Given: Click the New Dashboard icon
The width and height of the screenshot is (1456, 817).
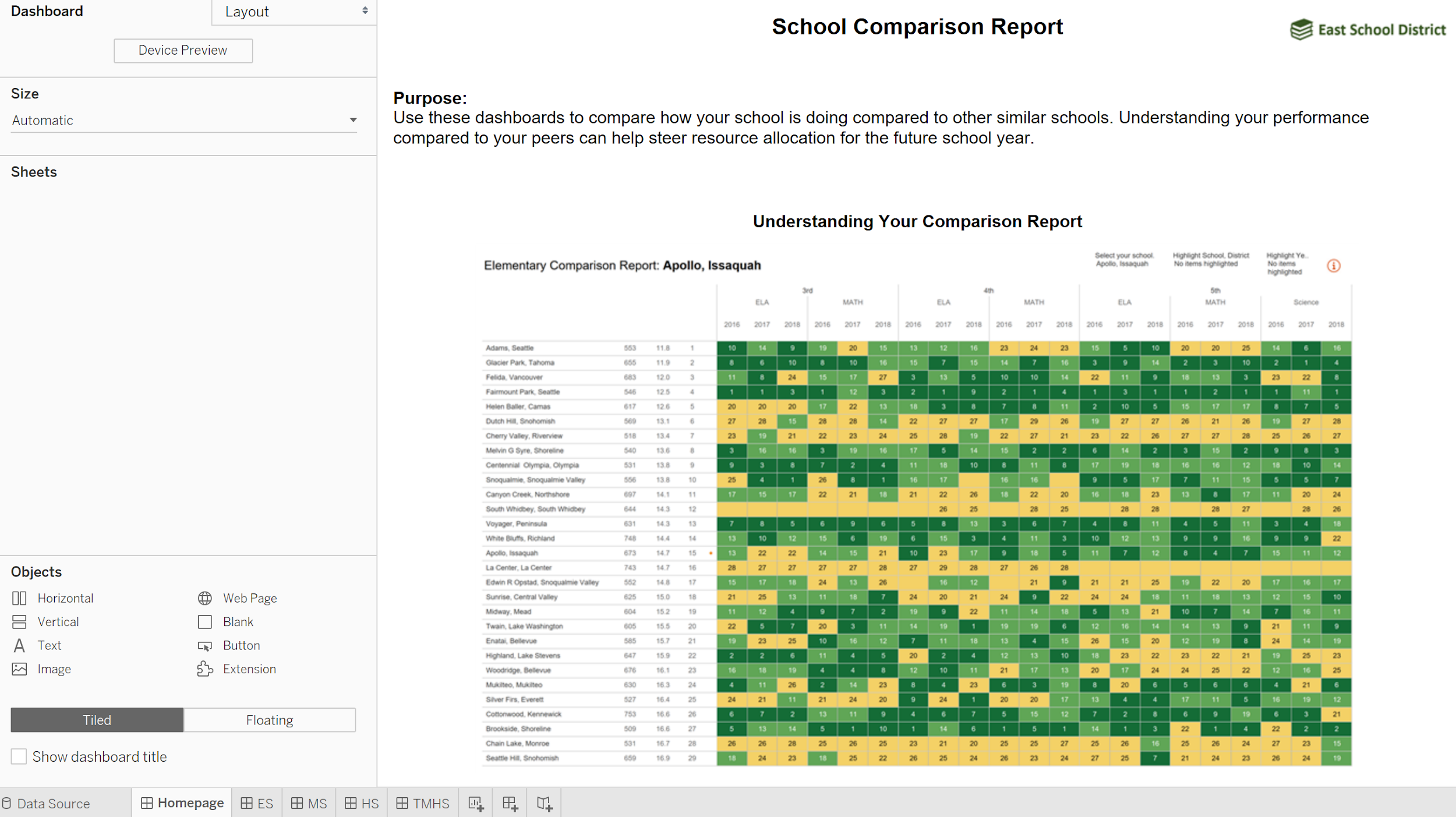Looking at the screenshot, I should 510,804.
